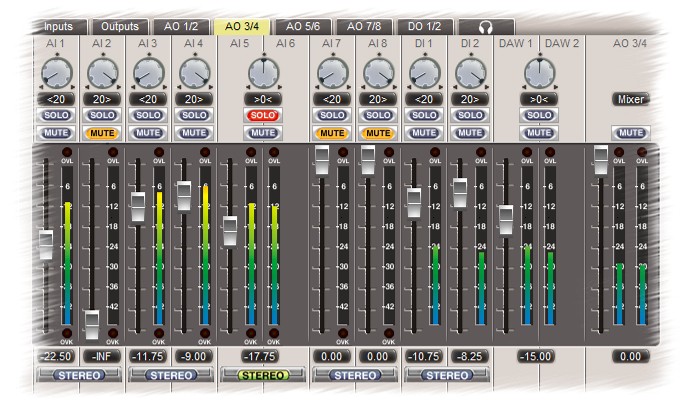This screenshot has width=688, height=404.
Task: Open the headphones output tab
Action: [x=486, y=27]
